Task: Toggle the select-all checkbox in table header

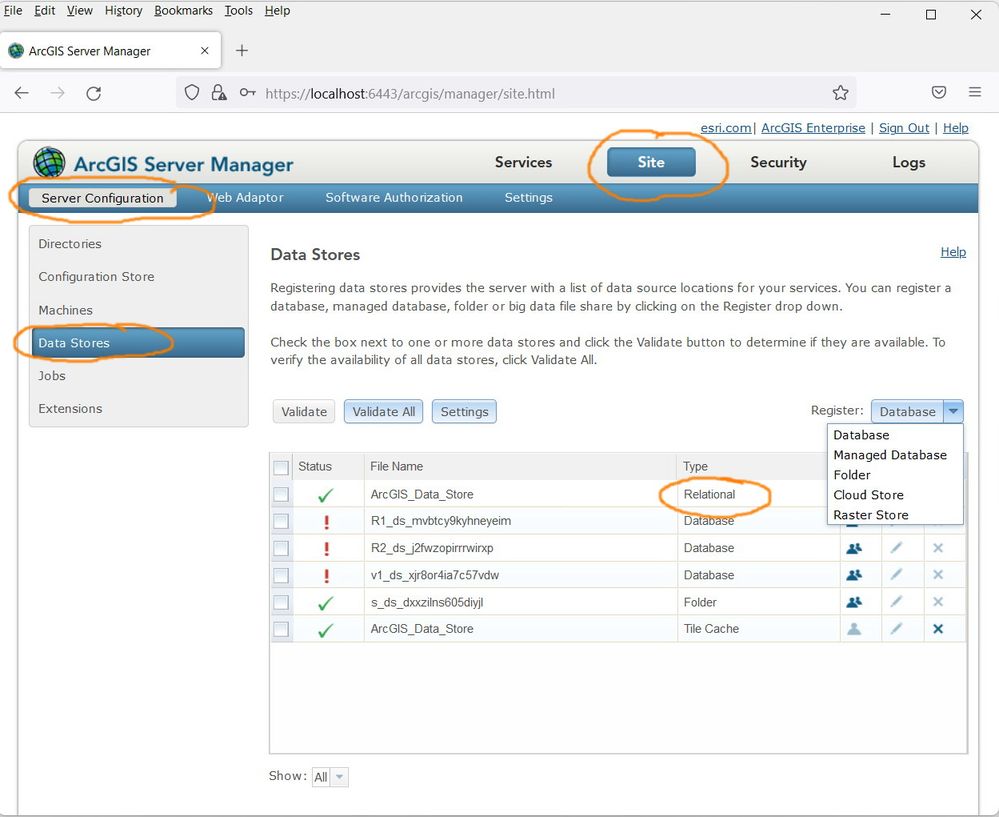Action: 281,467
